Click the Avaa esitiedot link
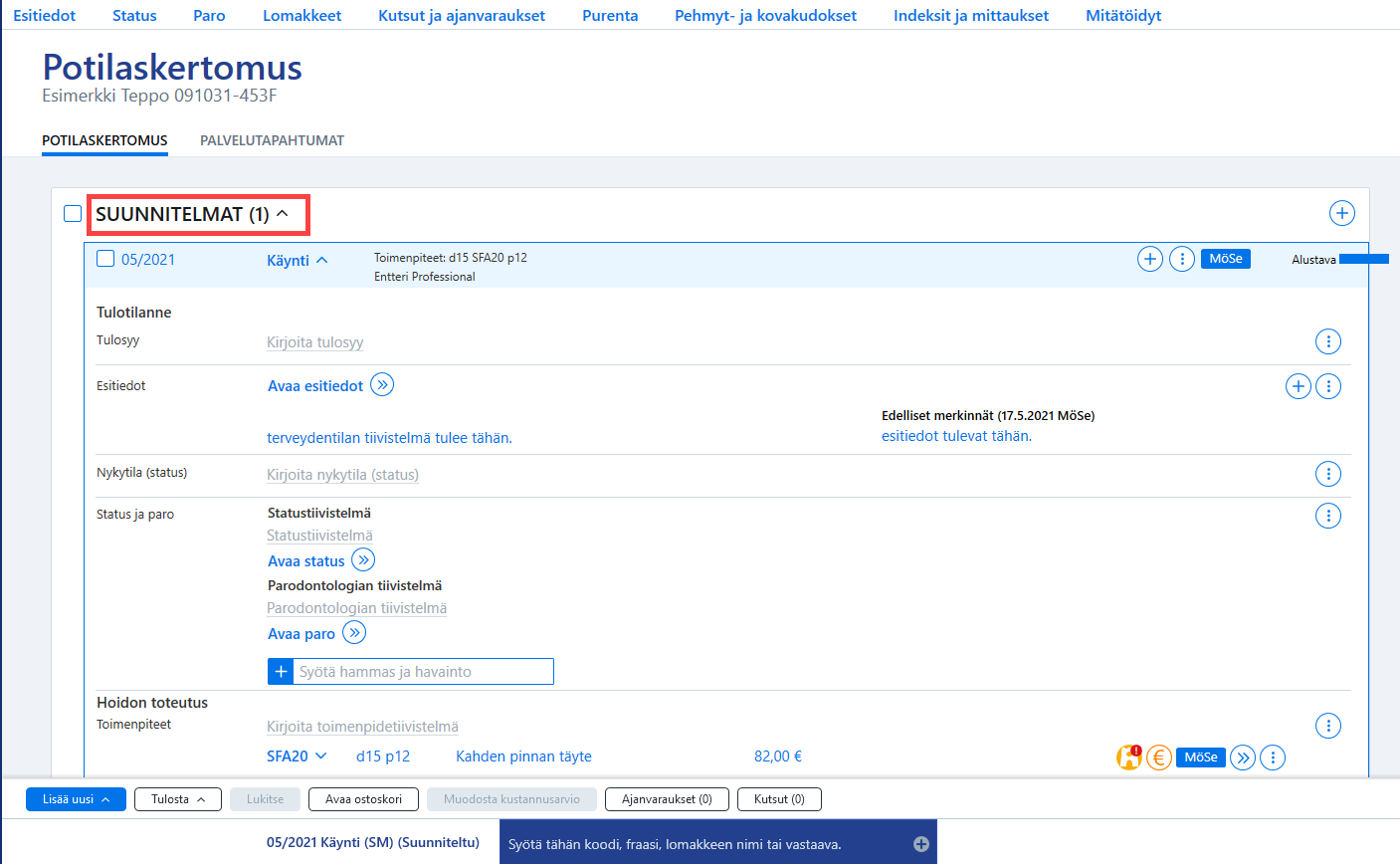 [x=315, y=386]
